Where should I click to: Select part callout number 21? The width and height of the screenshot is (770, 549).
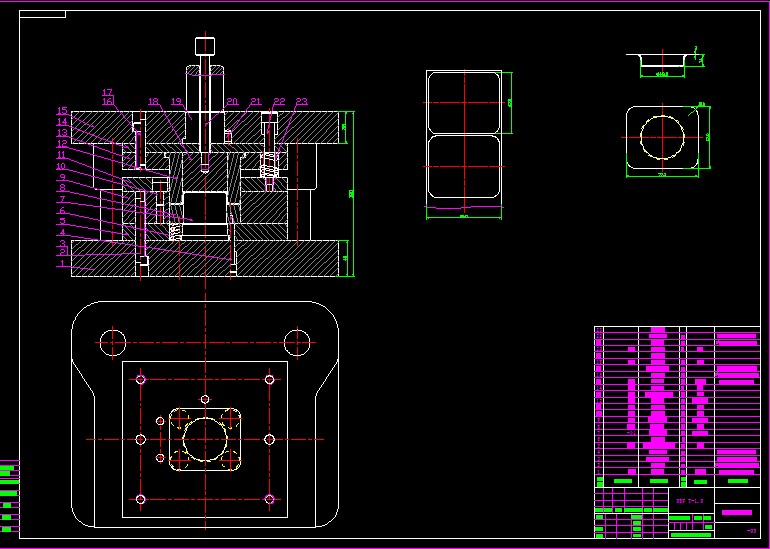(x=255, y=102)
